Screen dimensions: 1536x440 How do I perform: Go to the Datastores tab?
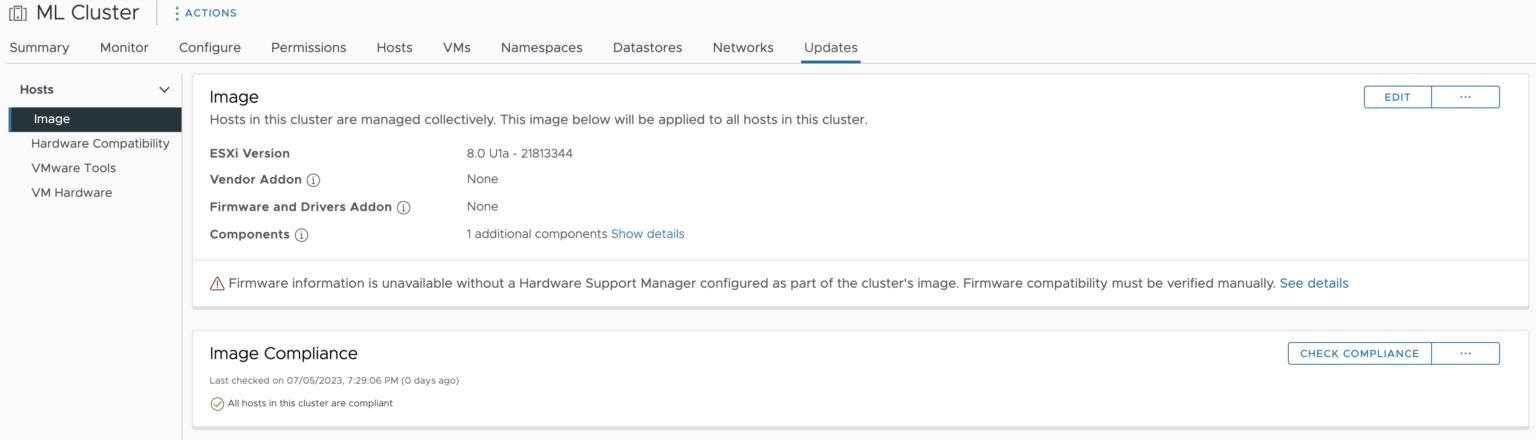pos(647,47)
